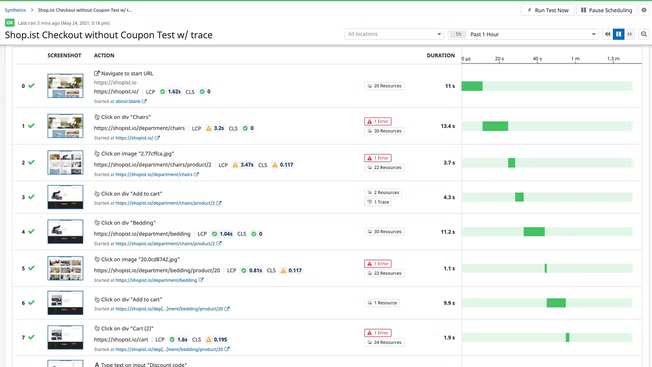Click the 2 Resources badge
Screen dimensions: 652x367
click(x=383, y=192)
